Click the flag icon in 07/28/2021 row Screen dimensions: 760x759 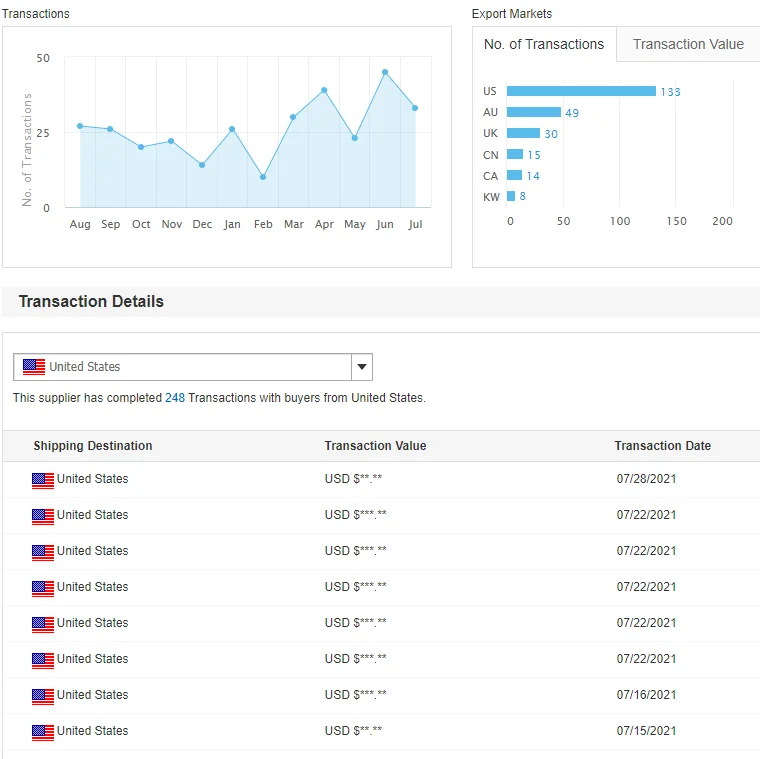coord(43,480)
